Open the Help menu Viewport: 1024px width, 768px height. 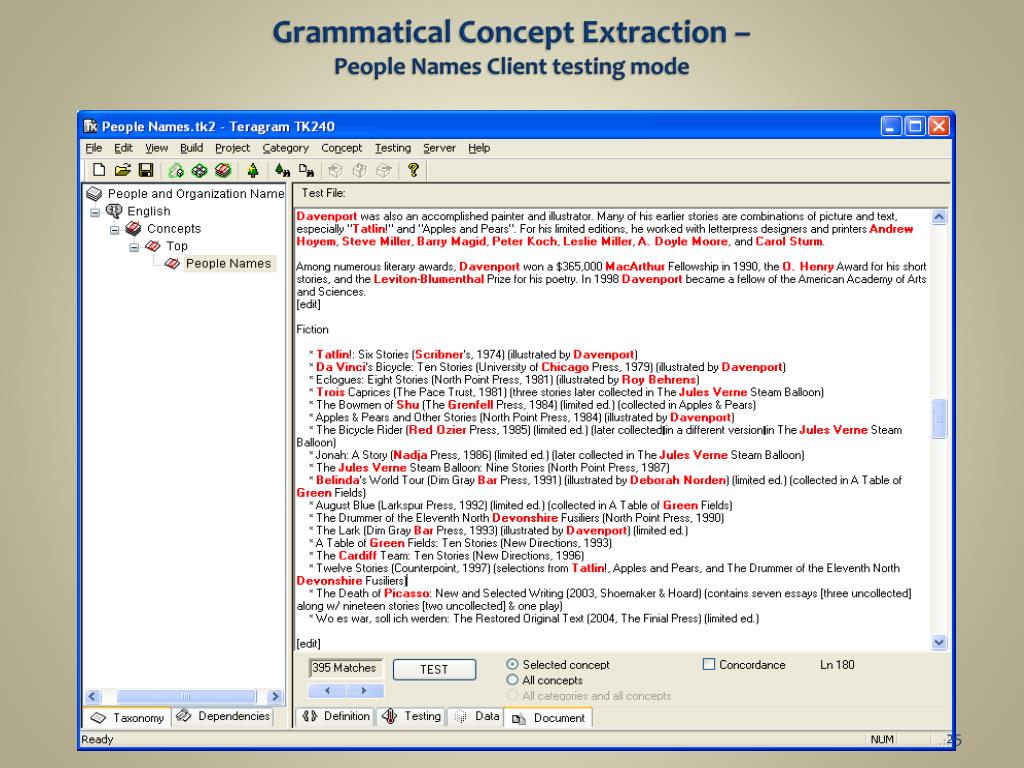[479, 148]
